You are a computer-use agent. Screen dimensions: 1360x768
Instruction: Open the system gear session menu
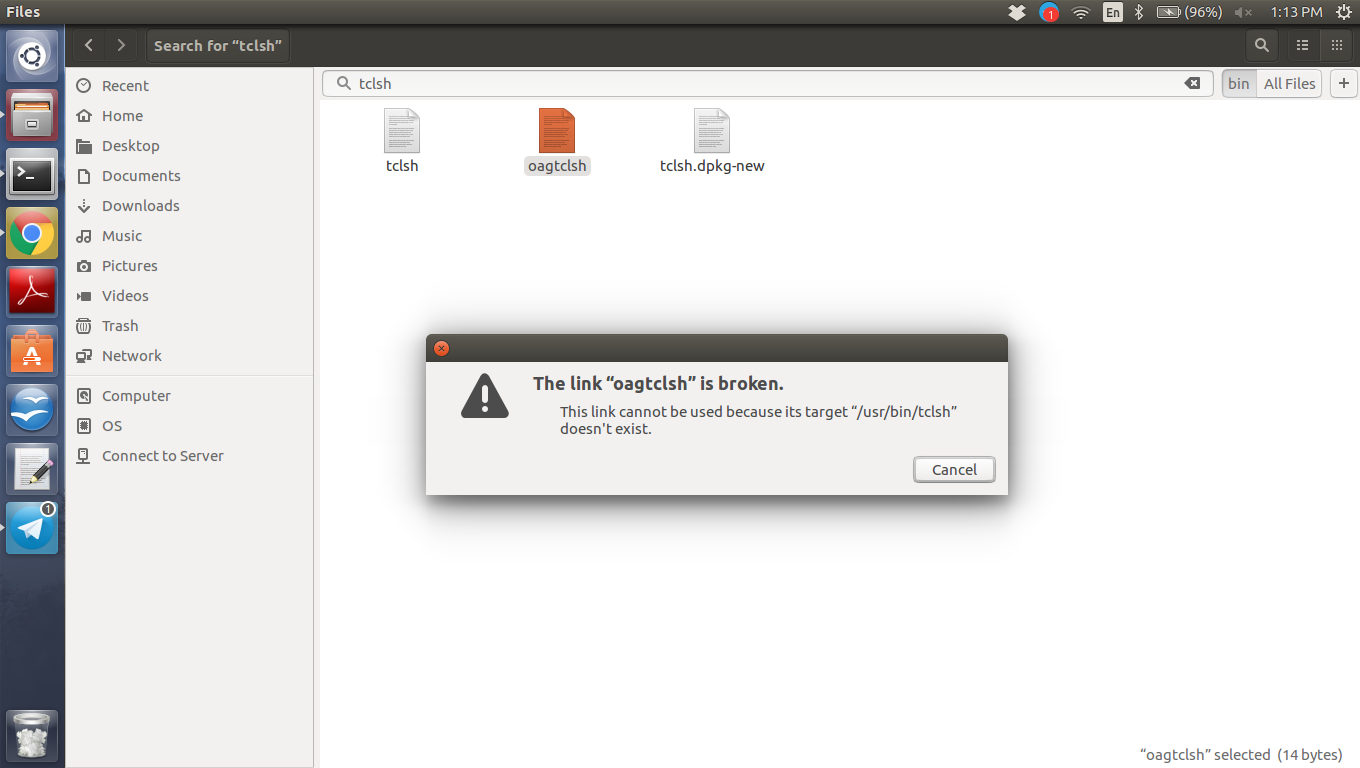point(1343,12)
